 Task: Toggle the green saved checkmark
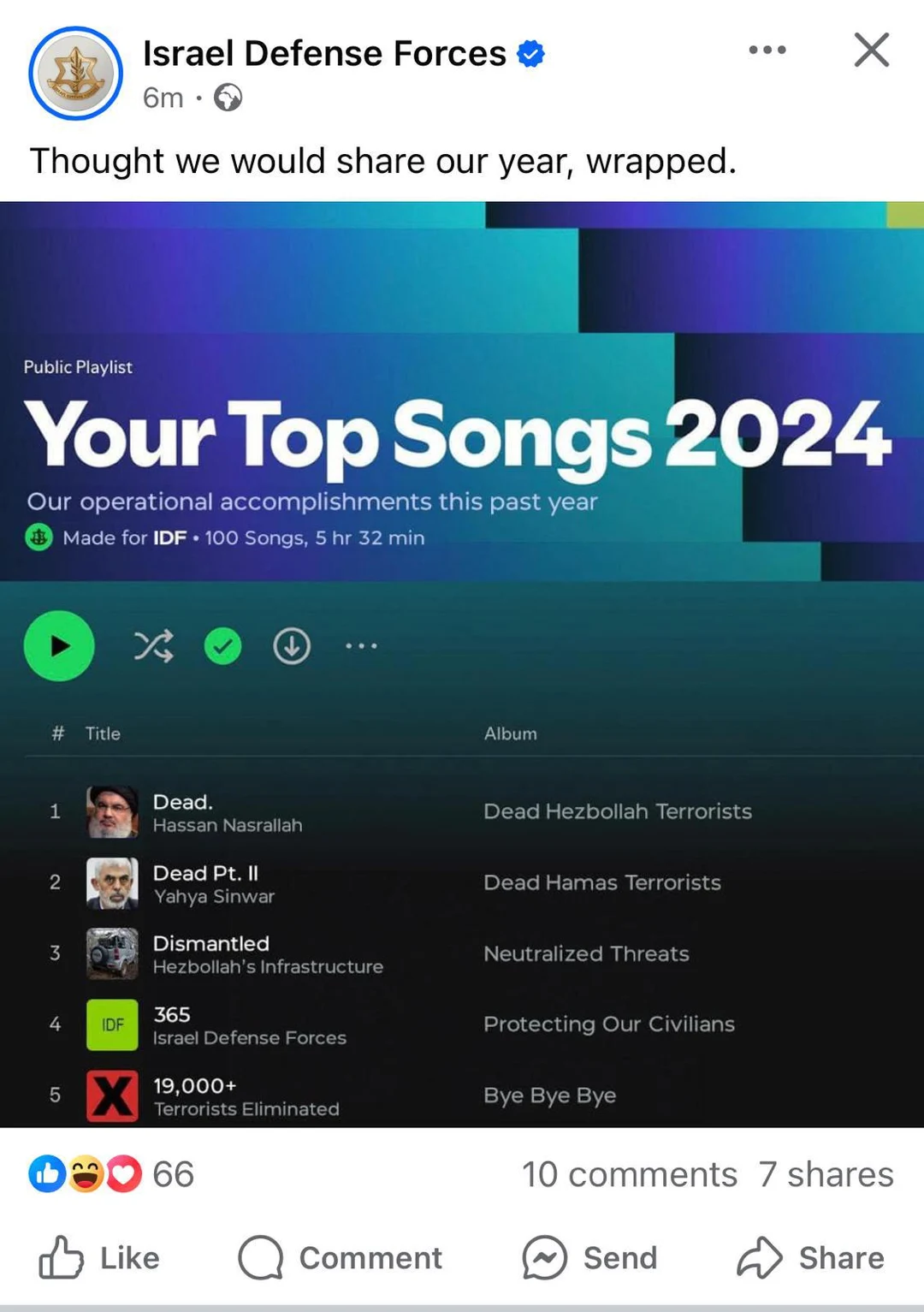coord(222,646)
